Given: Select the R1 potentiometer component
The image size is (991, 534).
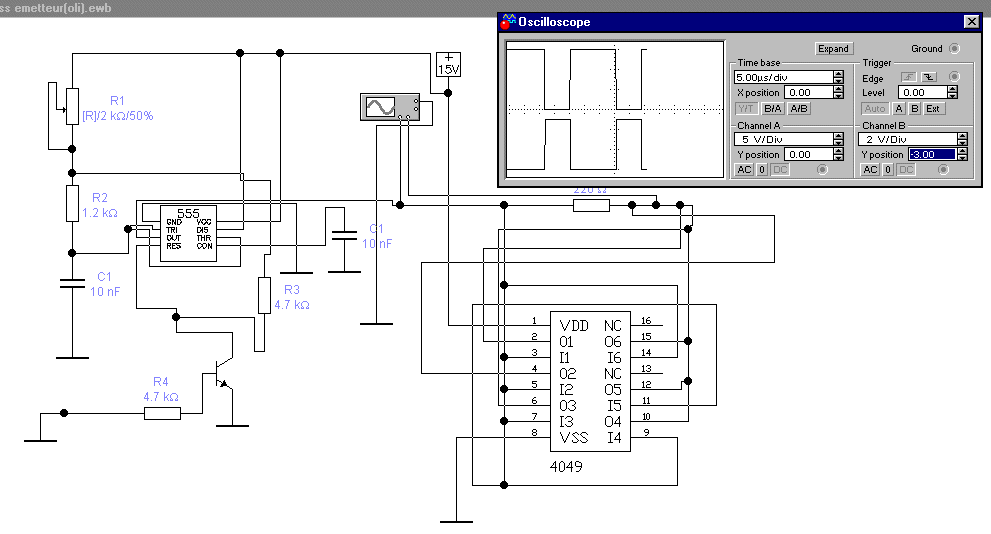Looking at the screenshot, I should point(71,104).
